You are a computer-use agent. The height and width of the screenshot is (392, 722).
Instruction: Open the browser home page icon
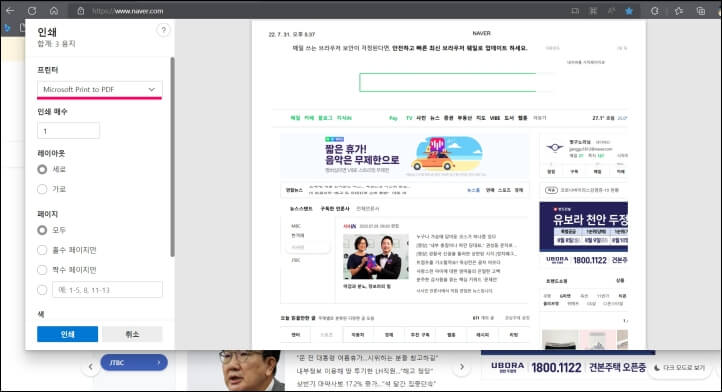pos(54,11)
